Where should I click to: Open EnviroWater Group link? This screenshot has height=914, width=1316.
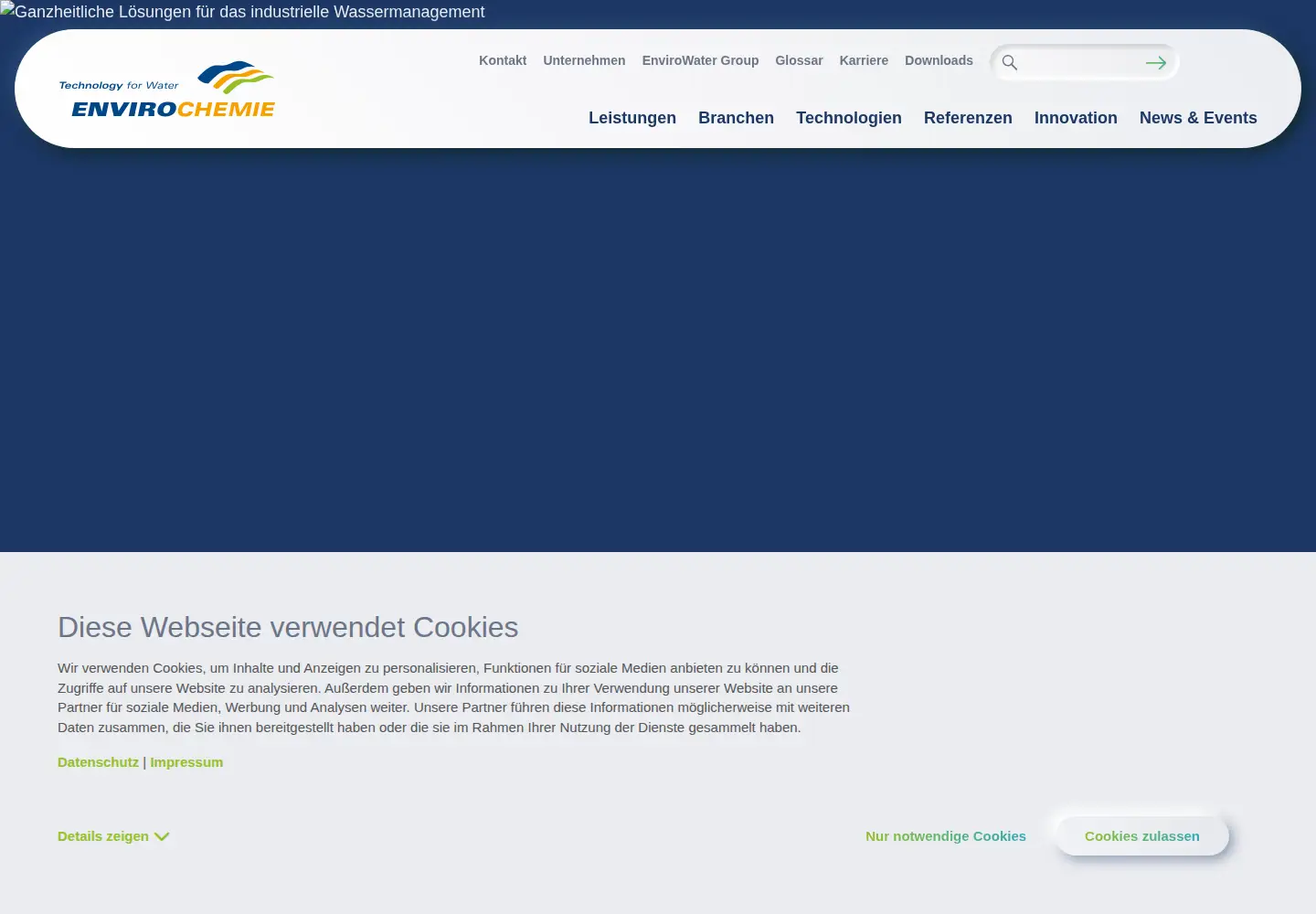[x=700, y=60]
